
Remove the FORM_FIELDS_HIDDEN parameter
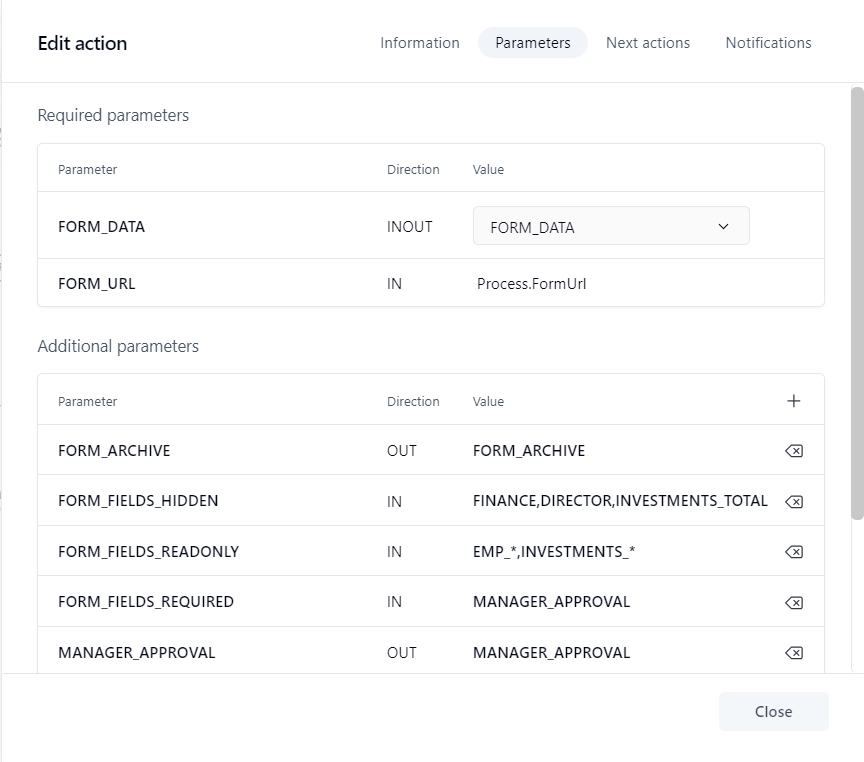(x=793, y=501)
